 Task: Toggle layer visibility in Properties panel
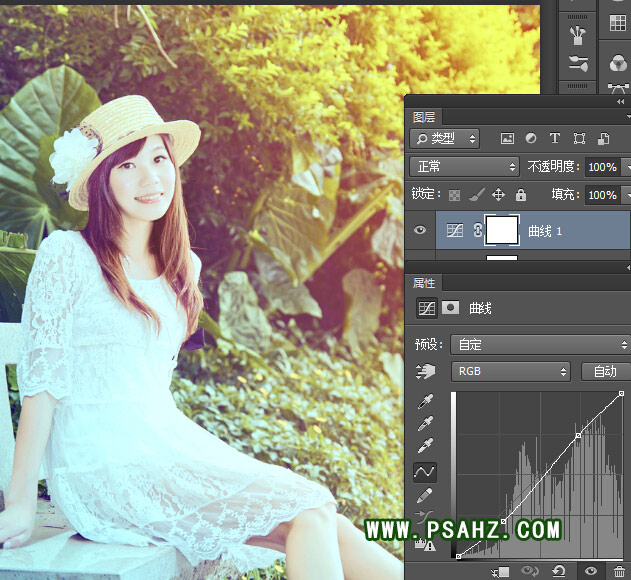tap(591, 571)
